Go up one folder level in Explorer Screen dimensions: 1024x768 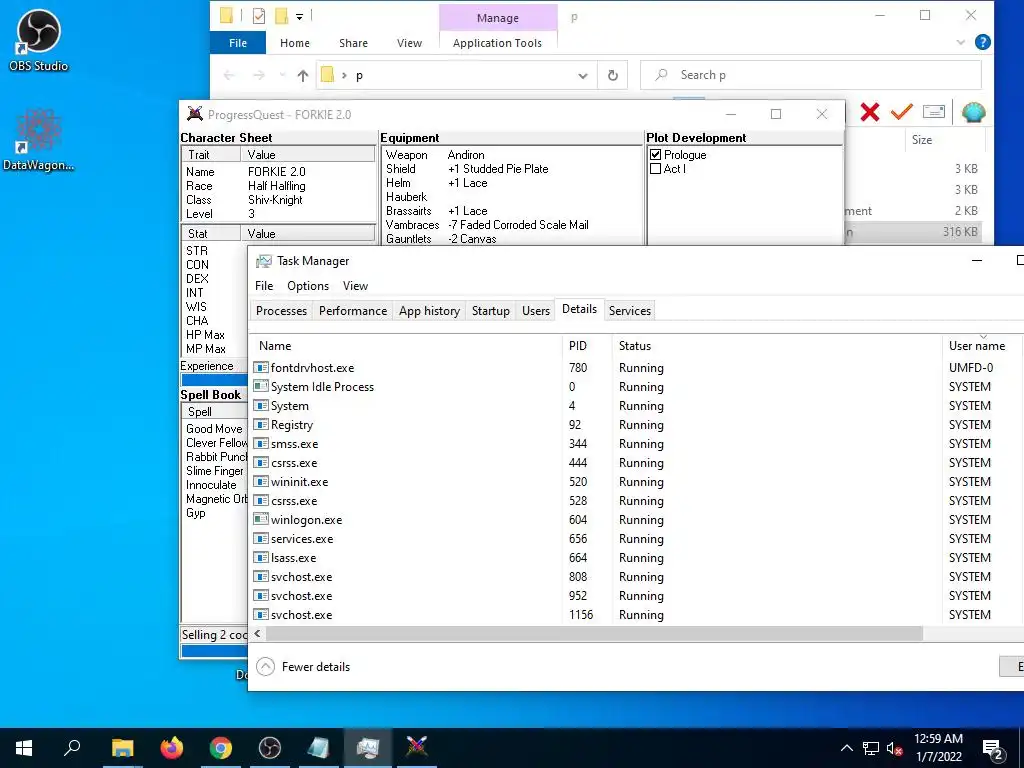pyautogui.click(x=302, y=76)
